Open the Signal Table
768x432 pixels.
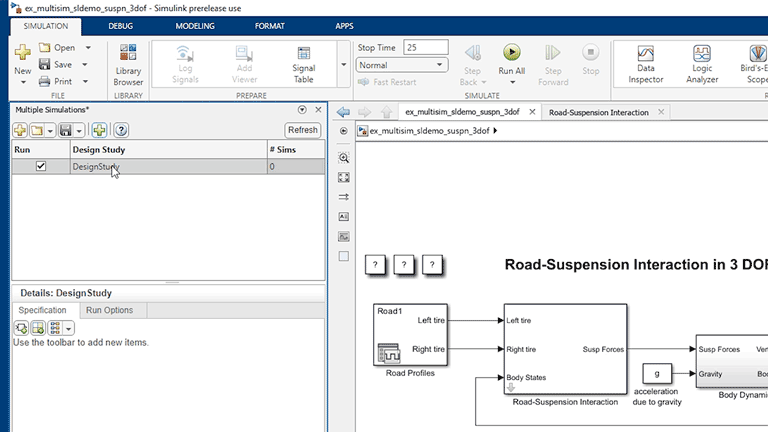point(303,65)
